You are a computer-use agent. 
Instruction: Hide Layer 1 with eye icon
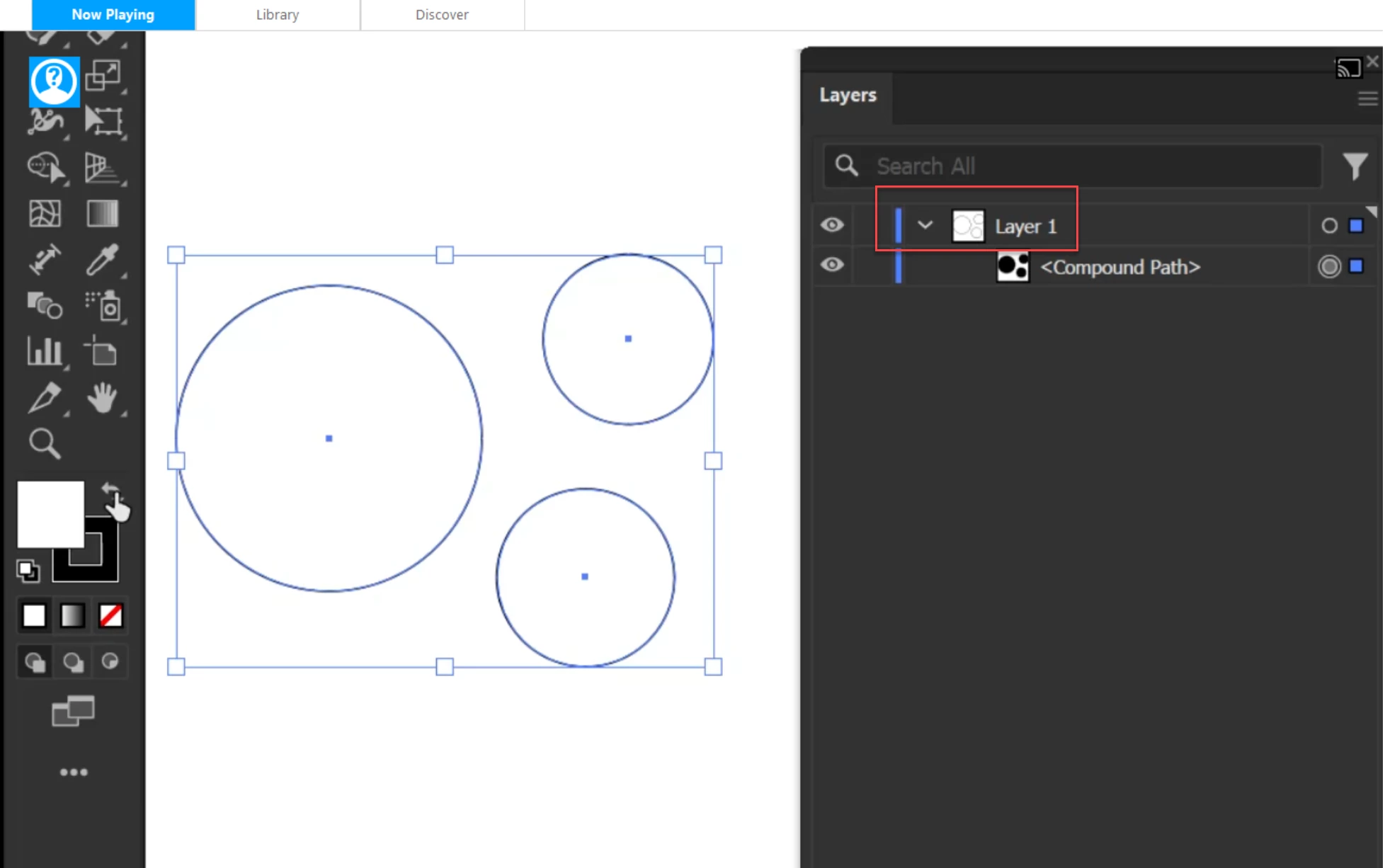point(832,225)
